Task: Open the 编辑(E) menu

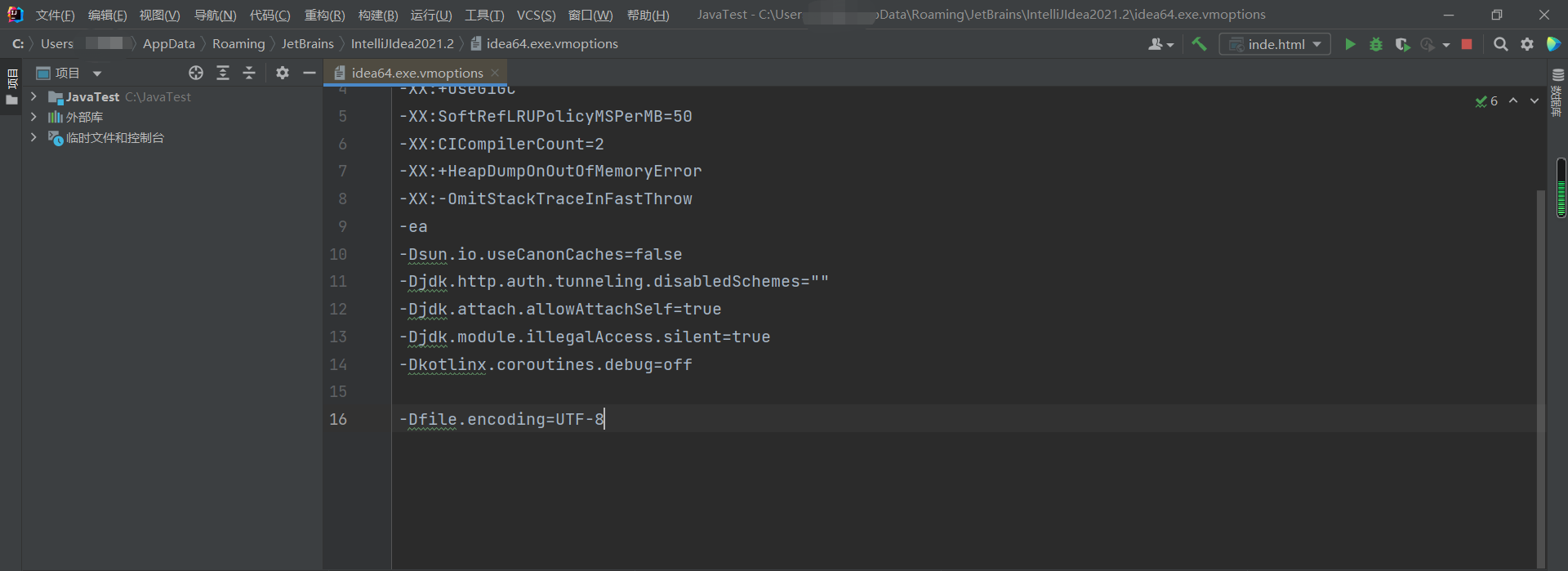Action: [107, 16]
